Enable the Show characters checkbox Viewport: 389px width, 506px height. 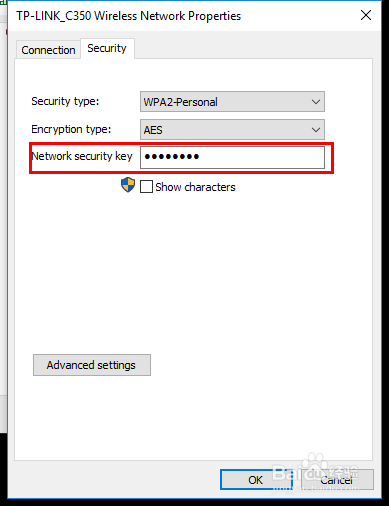146,187
